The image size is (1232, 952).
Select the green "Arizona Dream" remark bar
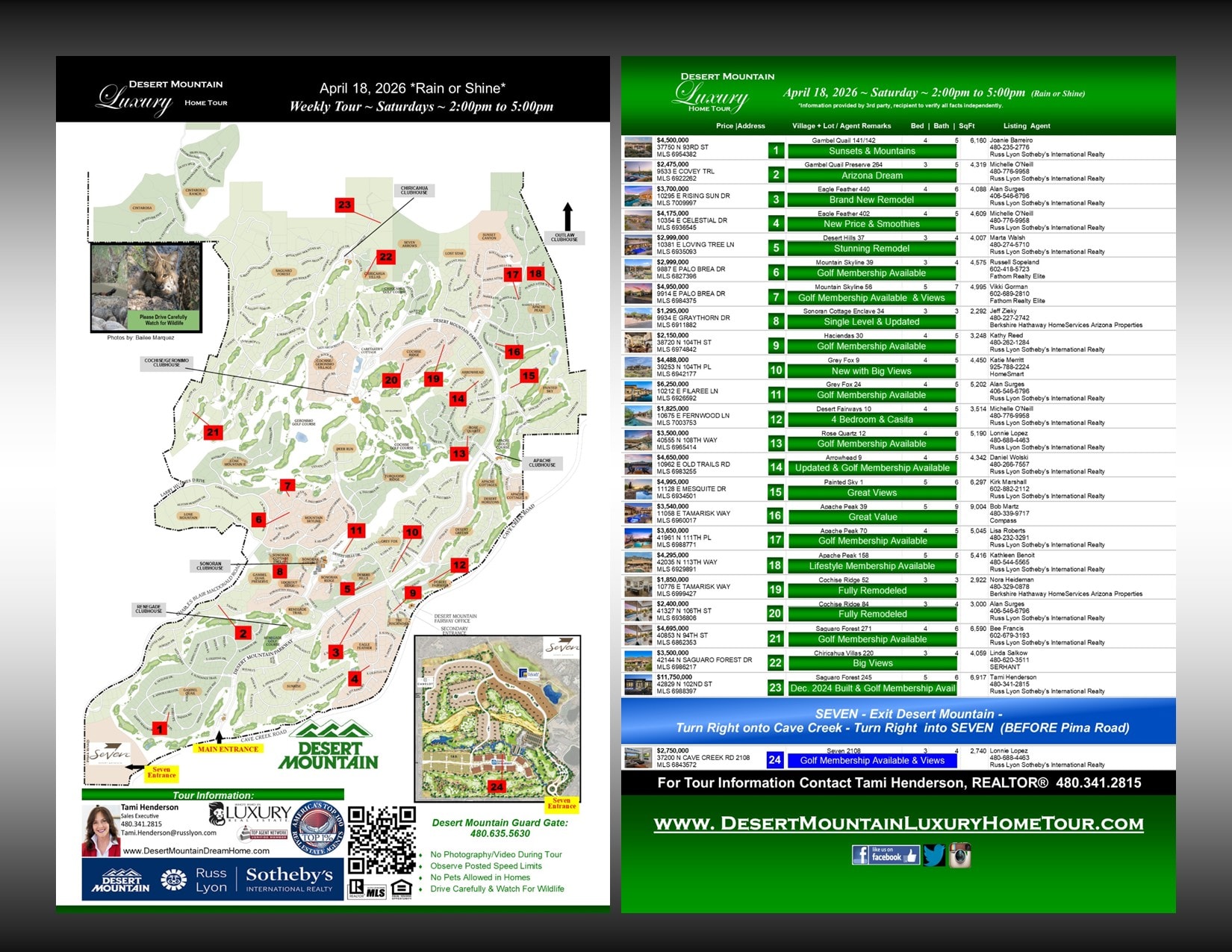coord(871,175)
